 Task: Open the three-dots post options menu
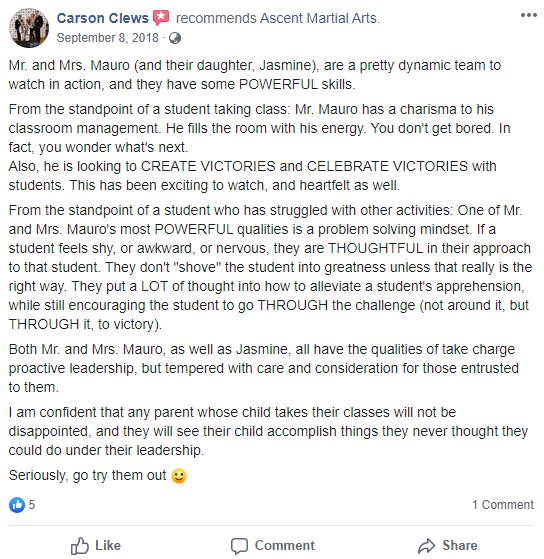pos(528,15)
